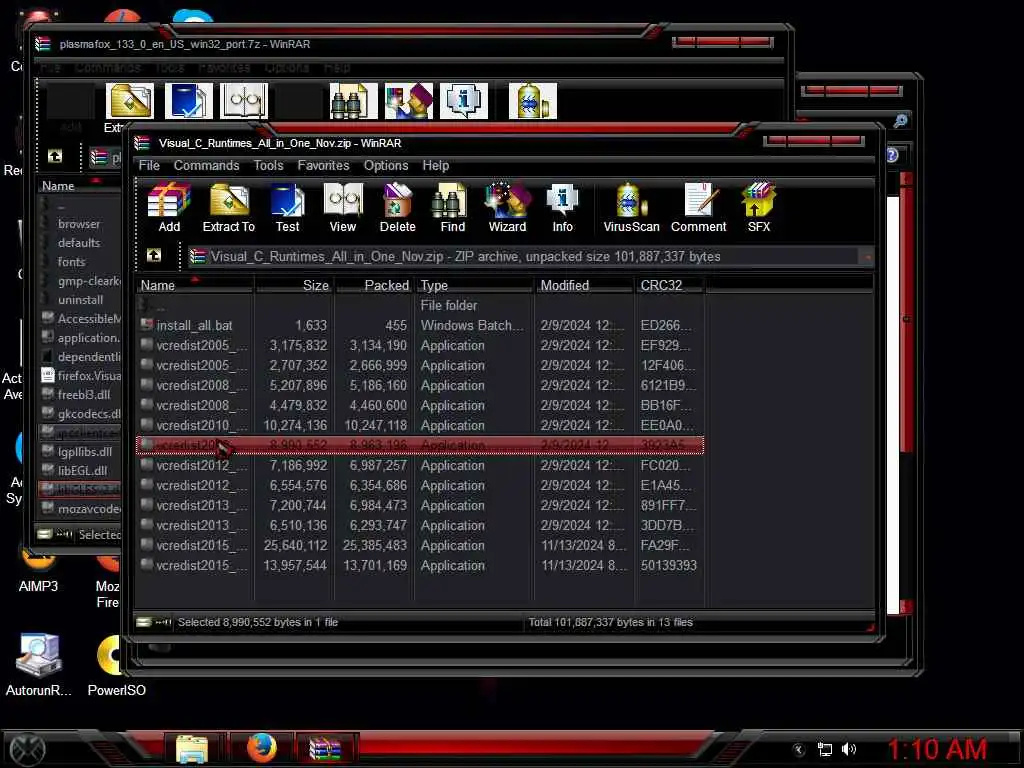Click the Test icon in the plasmafox window
1024x768 pixels.
point(189,101)
